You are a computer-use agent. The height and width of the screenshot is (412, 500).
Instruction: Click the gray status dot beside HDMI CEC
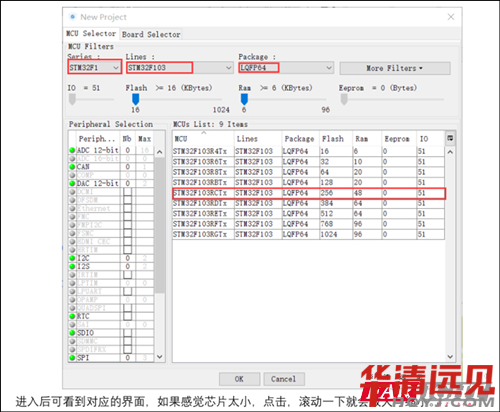[x=72, y=241]
